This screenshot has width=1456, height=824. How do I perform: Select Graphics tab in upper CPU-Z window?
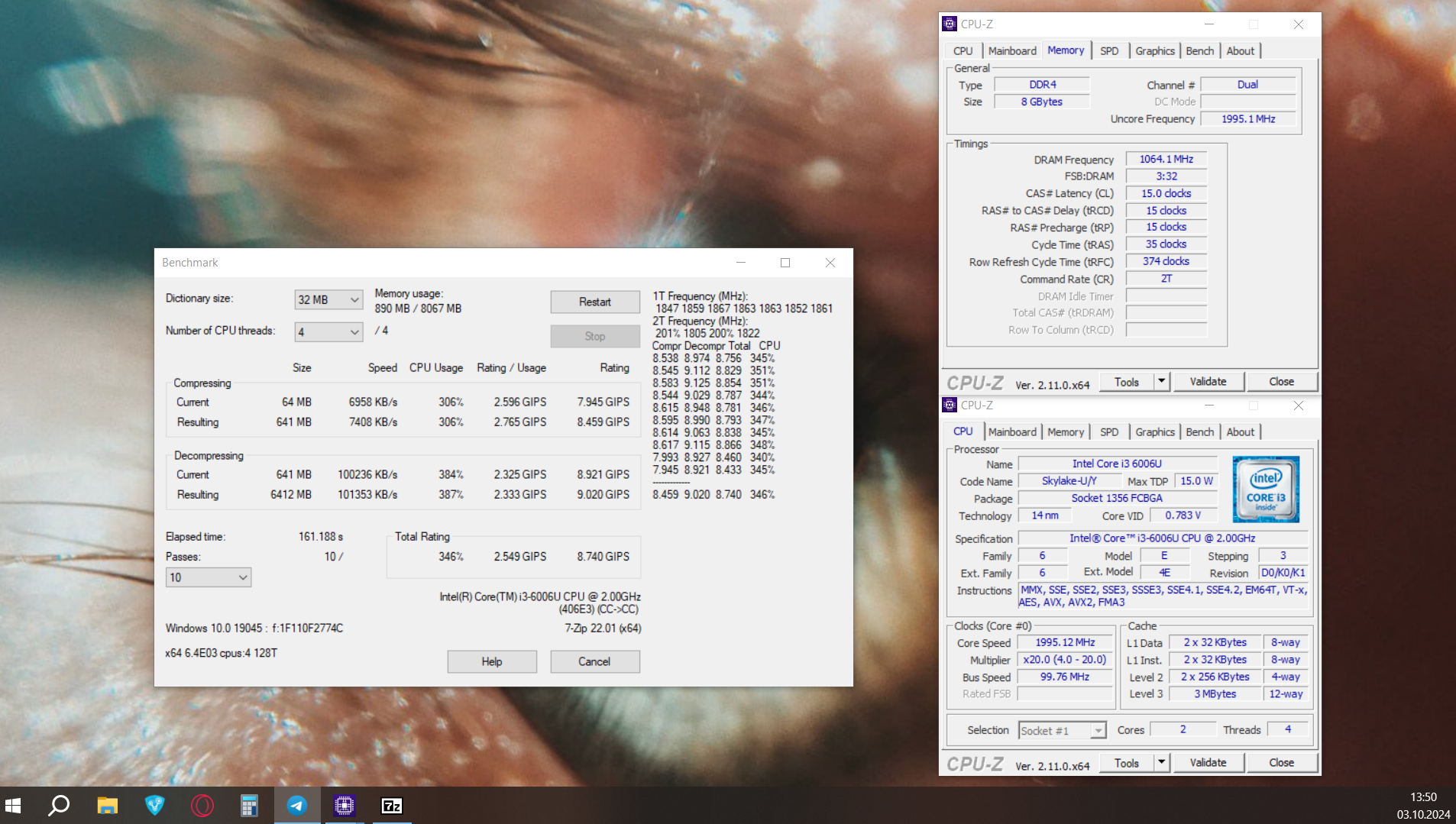tap(1155, 51)
